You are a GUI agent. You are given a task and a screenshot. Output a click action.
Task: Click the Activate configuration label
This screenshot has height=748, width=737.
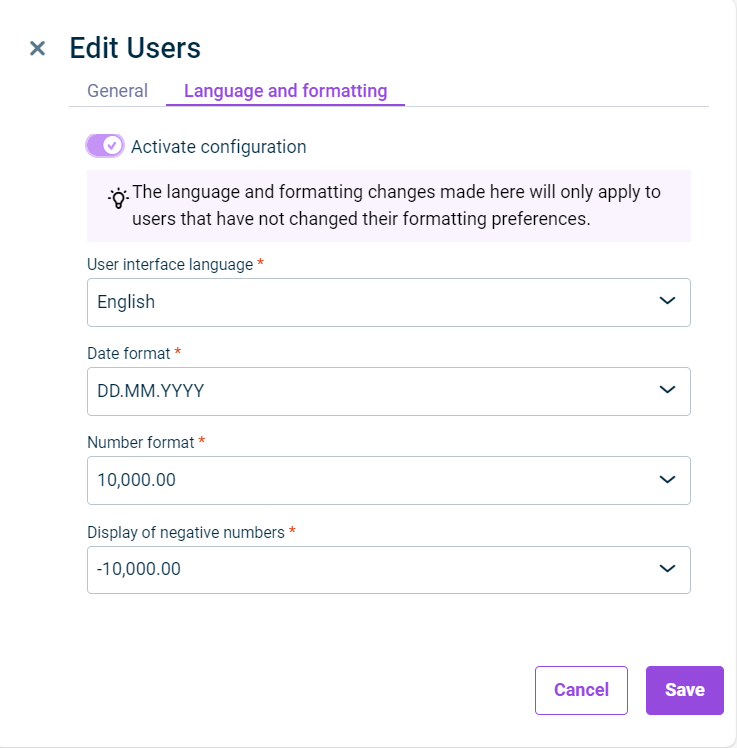point(218,146)
